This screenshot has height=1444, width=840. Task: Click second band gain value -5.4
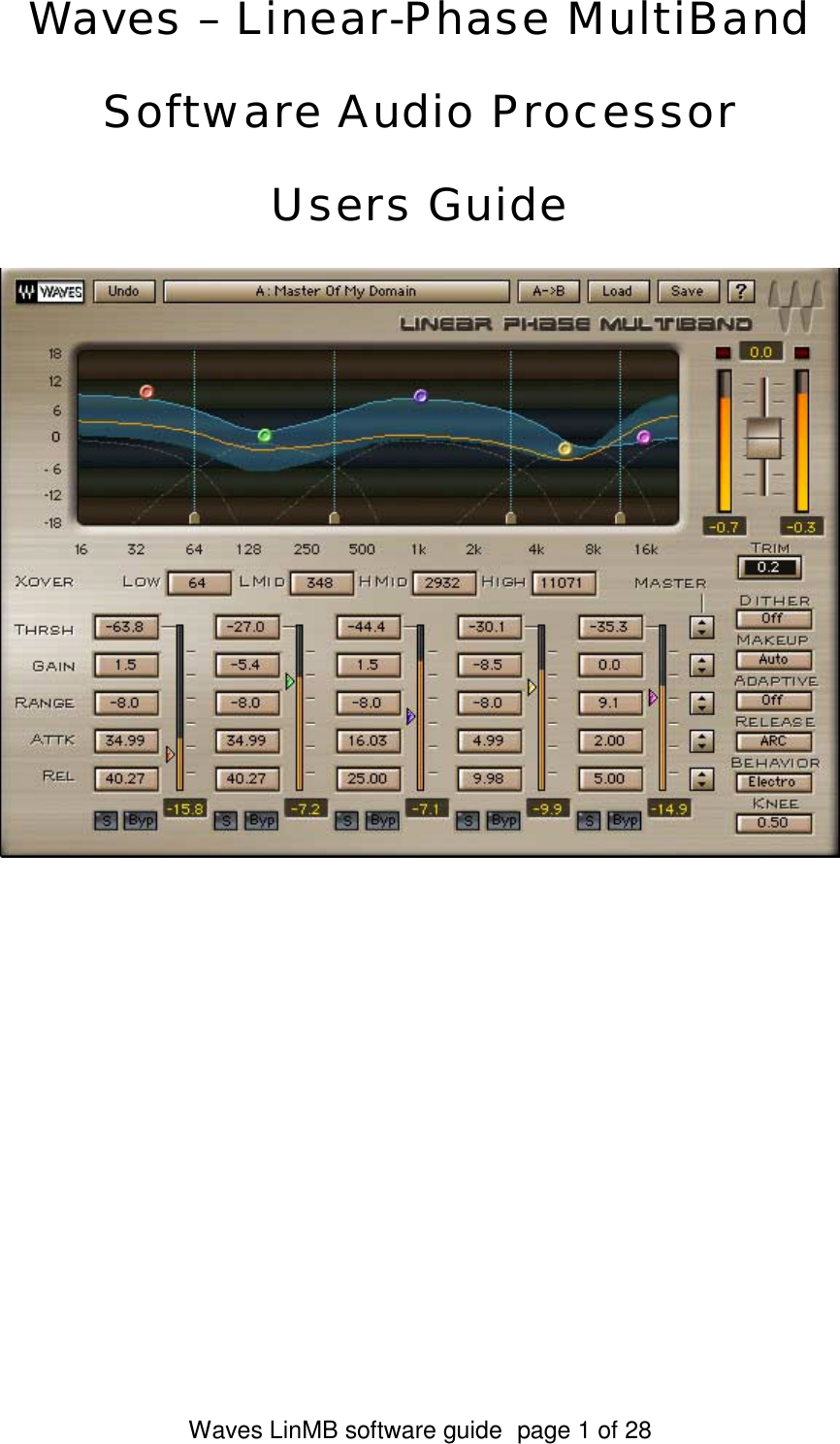click(x=246, y=666)
